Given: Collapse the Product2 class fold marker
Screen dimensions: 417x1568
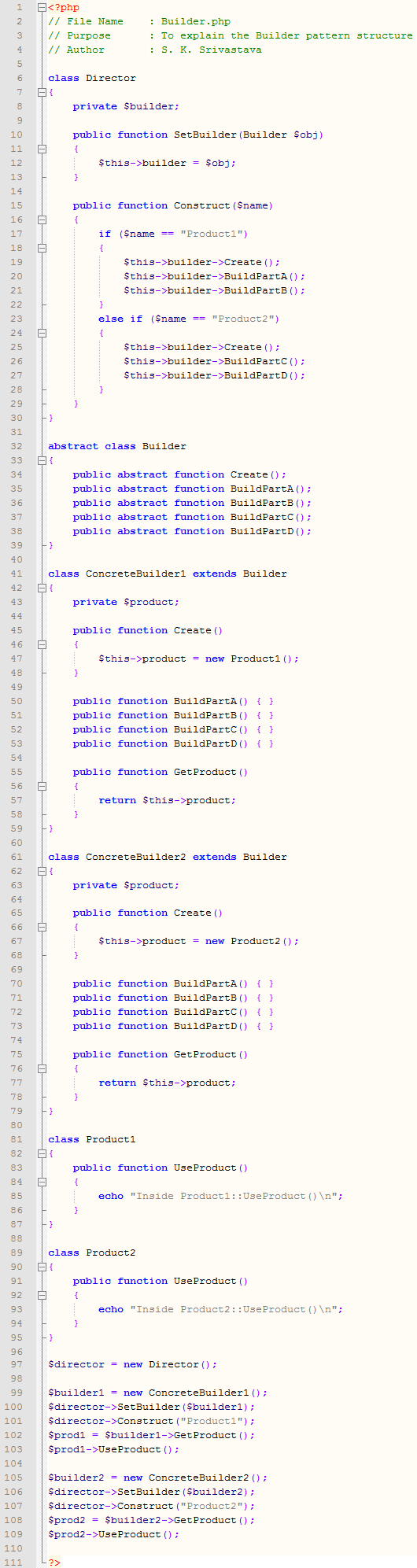Looking at the screenshot, I should coord(42,1267).
